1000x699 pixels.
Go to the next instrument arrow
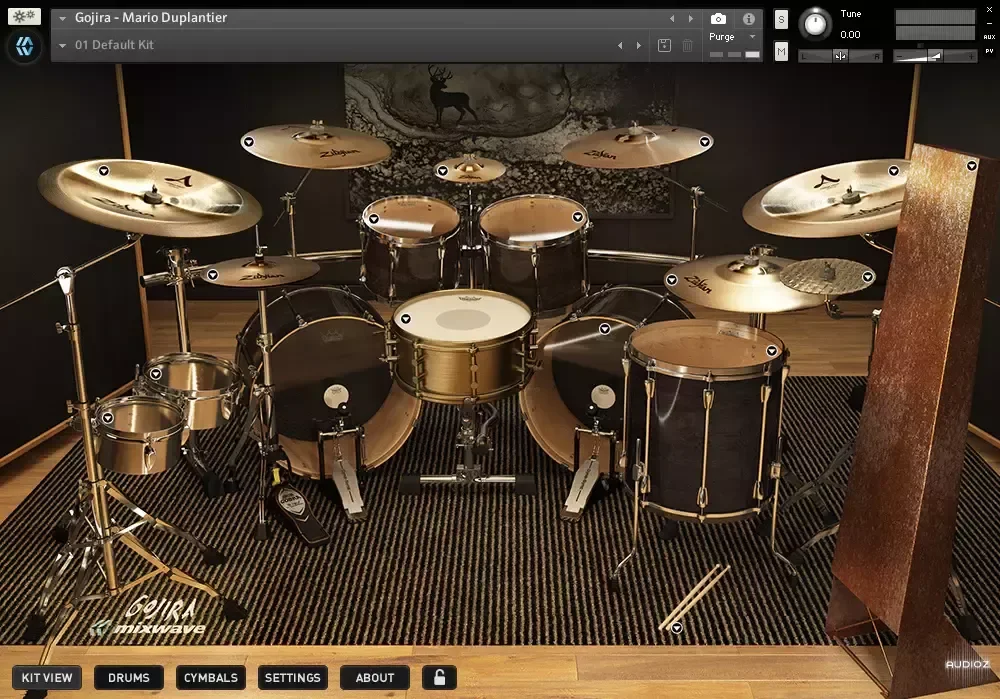(691, 18)
